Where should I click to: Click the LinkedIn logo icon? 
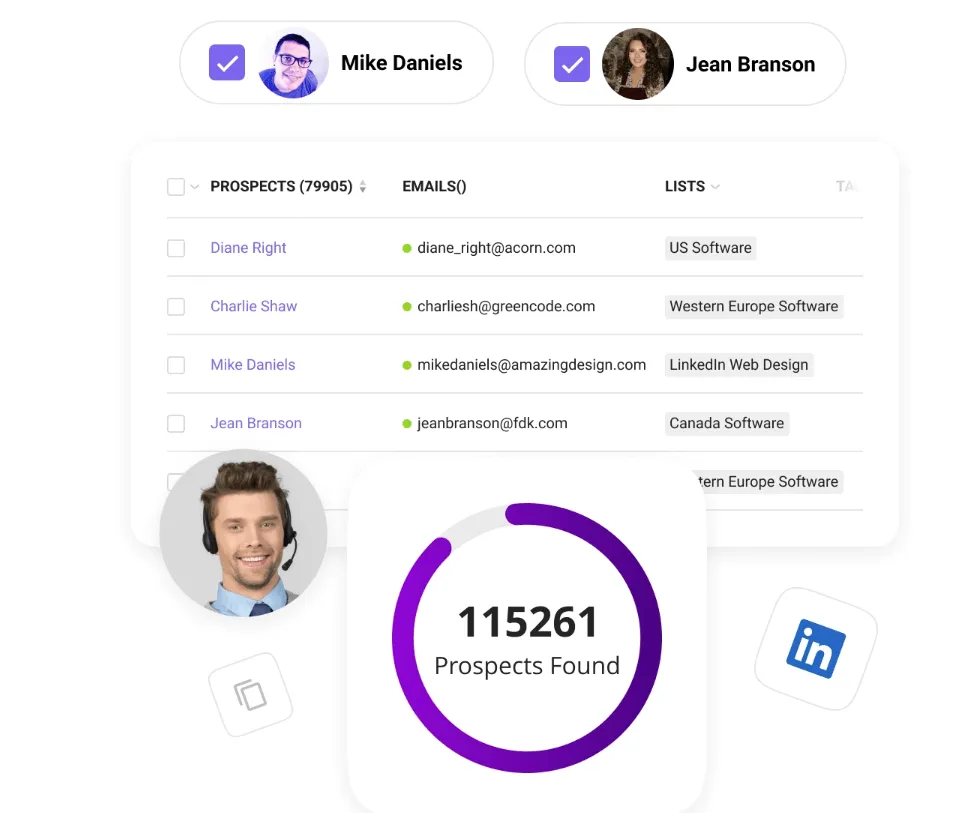tap(816, 649)
